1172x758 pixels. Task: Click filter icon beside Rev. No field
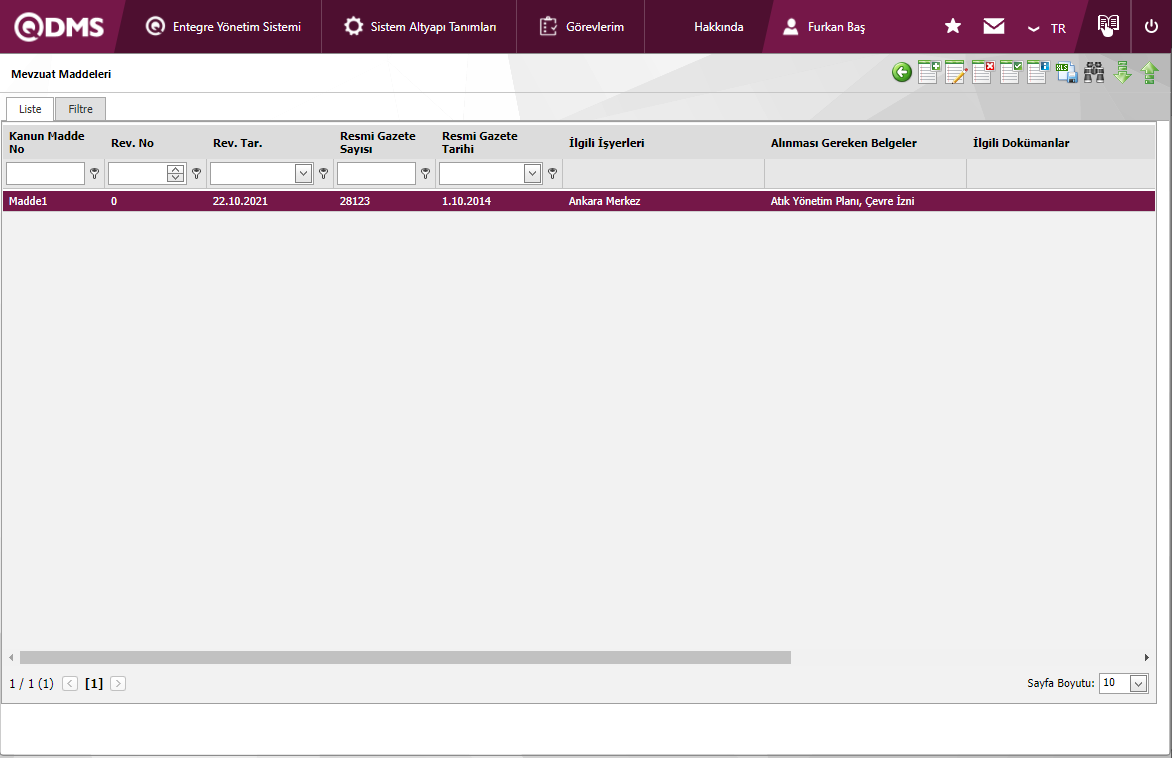[197, 173]
